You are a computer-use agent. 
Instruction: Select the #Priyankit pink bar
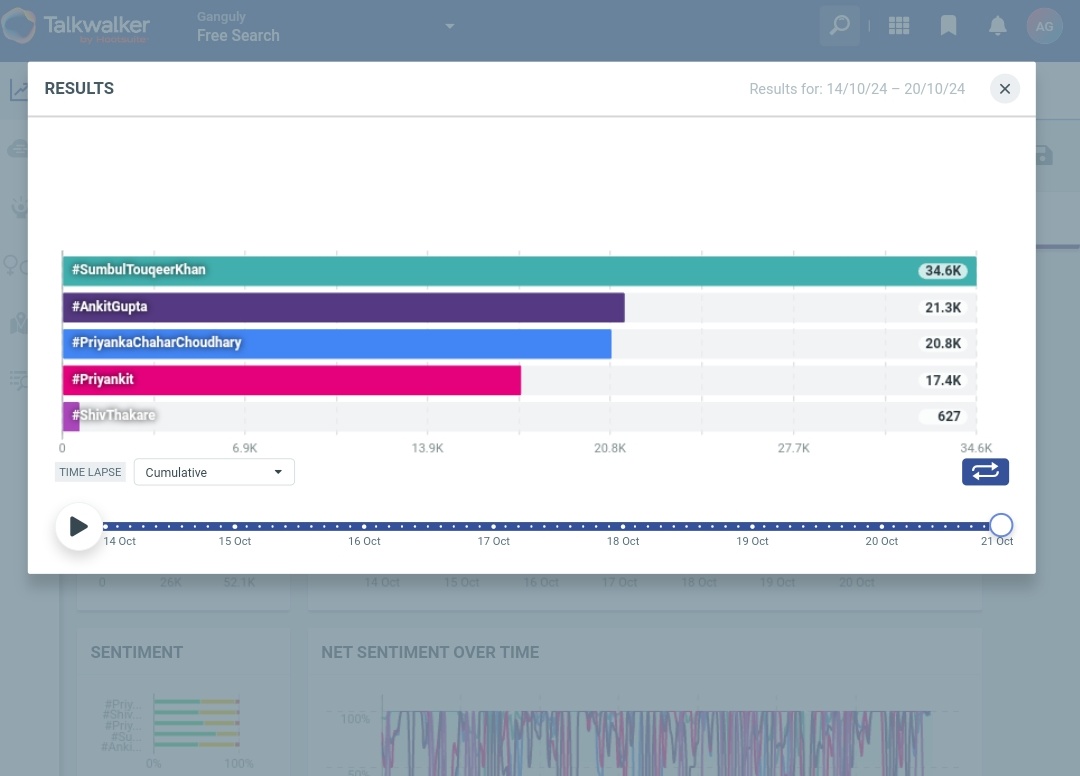(291, 380)
